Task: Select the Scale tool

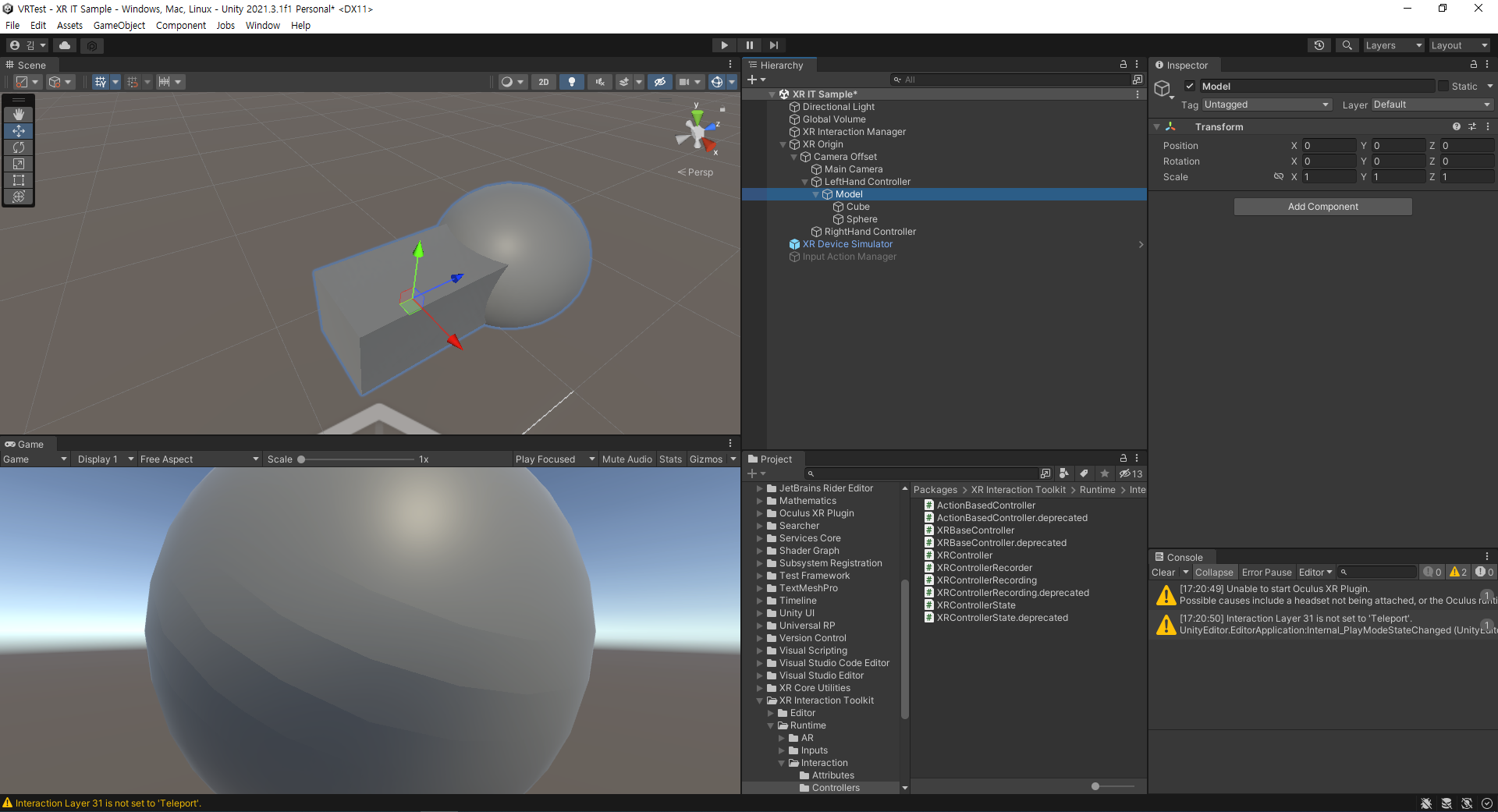Action: 19,164
